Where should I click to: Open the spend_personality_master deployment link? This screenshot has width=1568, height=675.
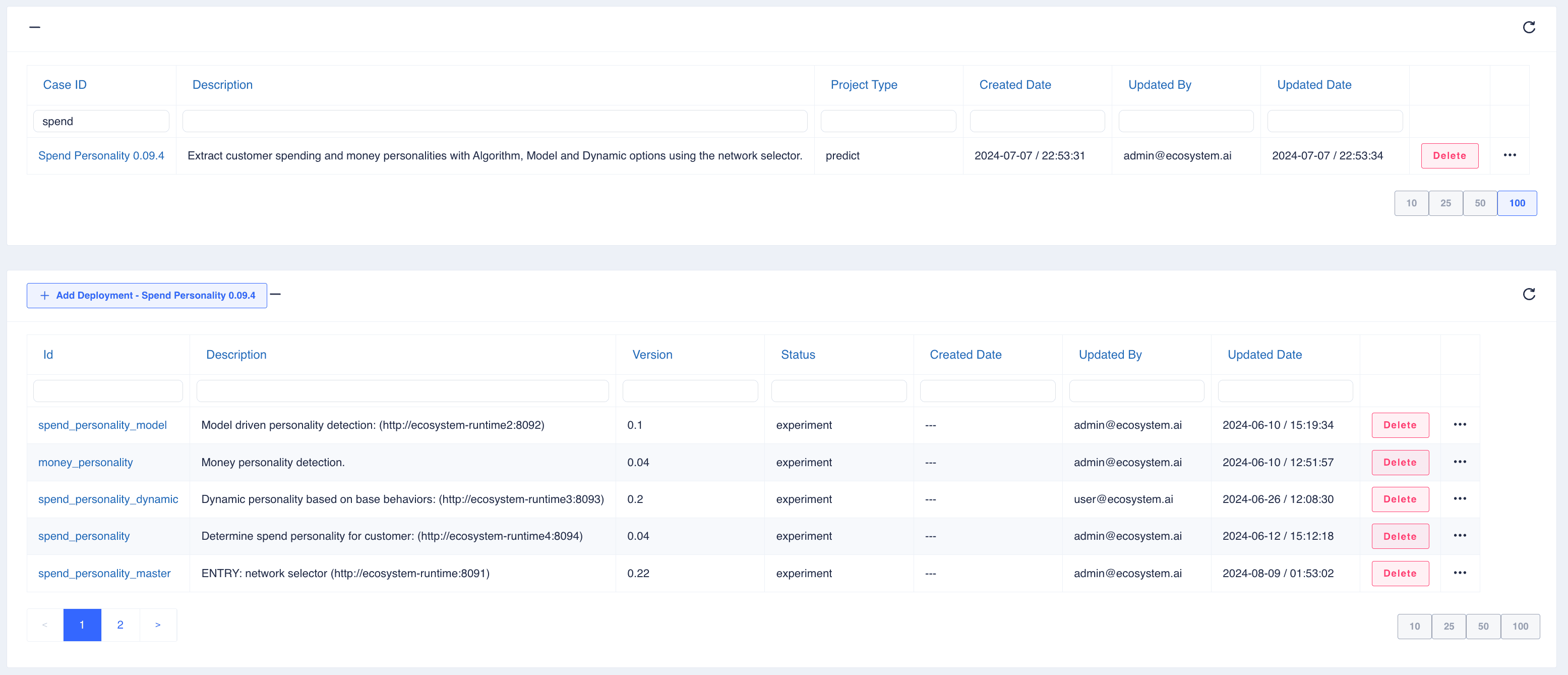coord(104,573)
